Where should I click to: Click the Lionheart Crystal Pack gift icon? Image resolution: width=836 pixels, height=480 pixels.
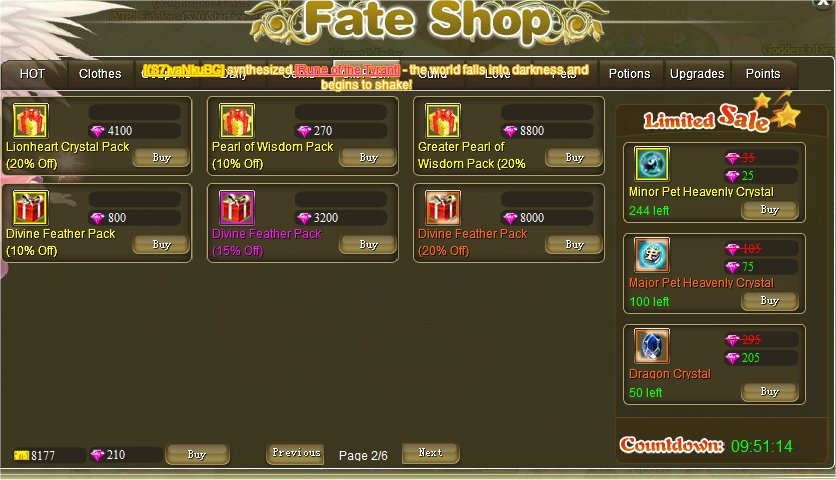[30, 121]
